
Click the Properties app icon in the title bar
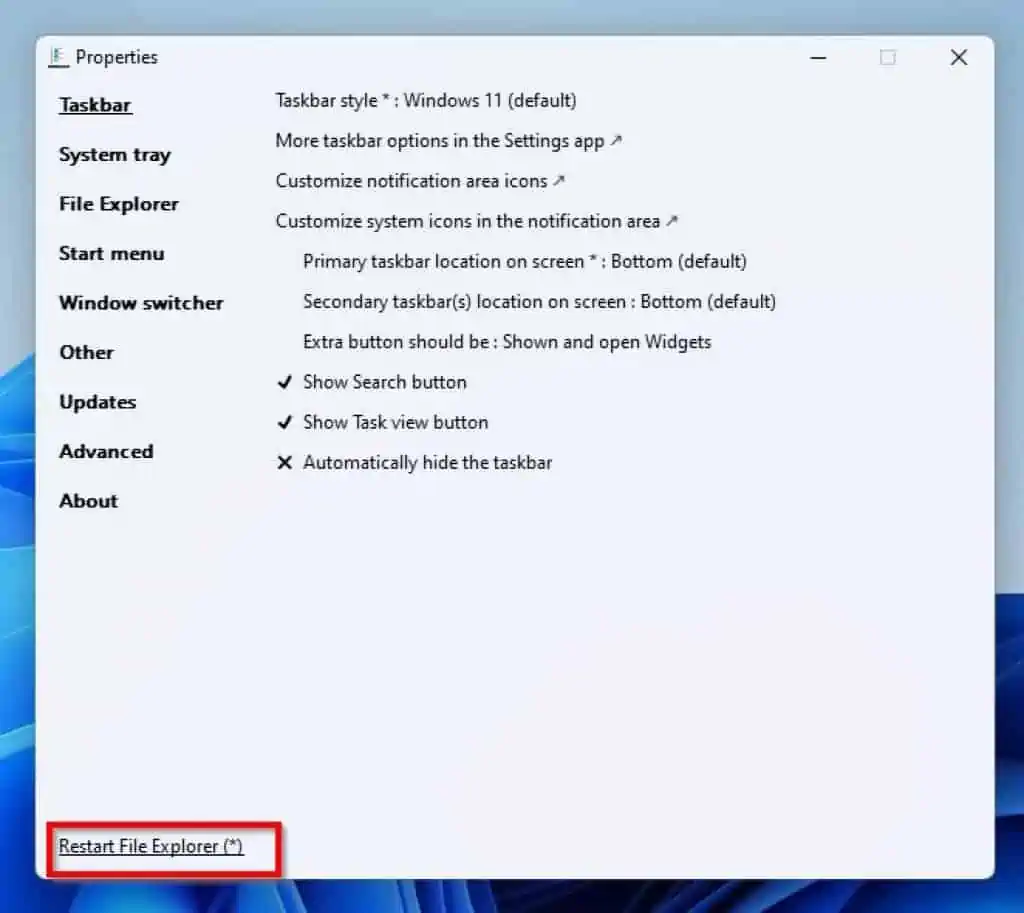[x=59, y=57]
